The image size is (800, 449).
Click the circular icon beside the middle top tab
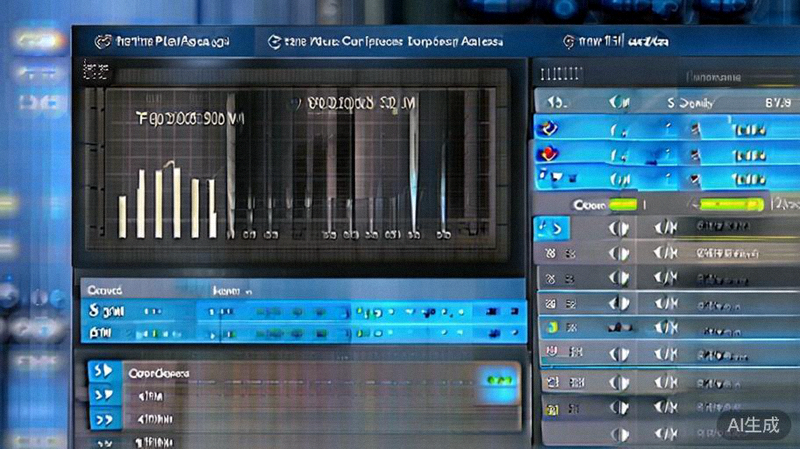point(275,42)
